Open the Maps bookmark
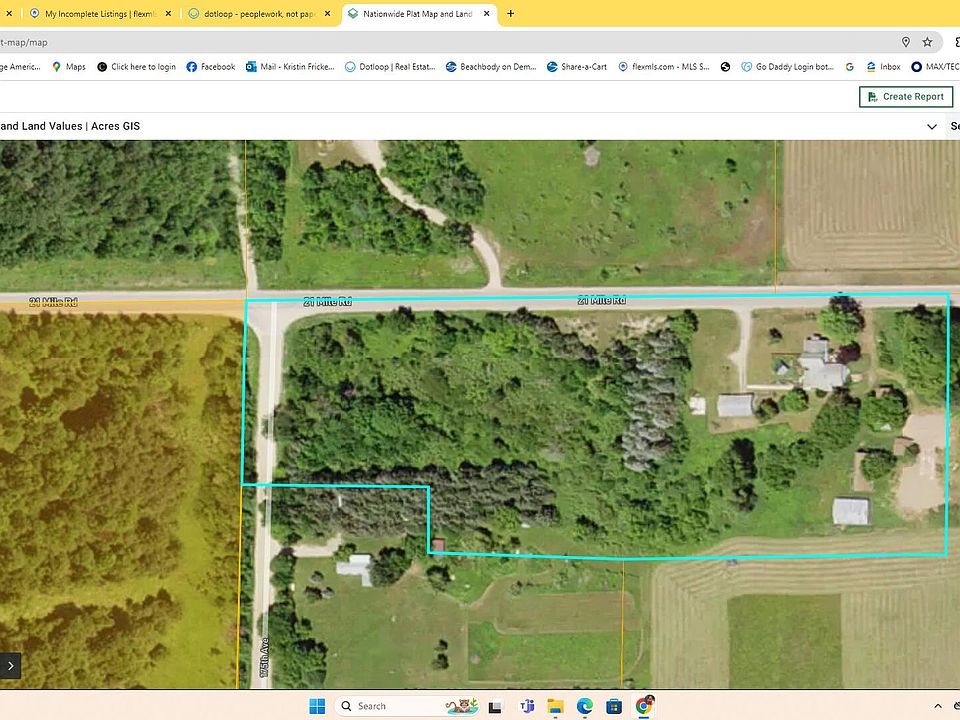 click(68, 67)
